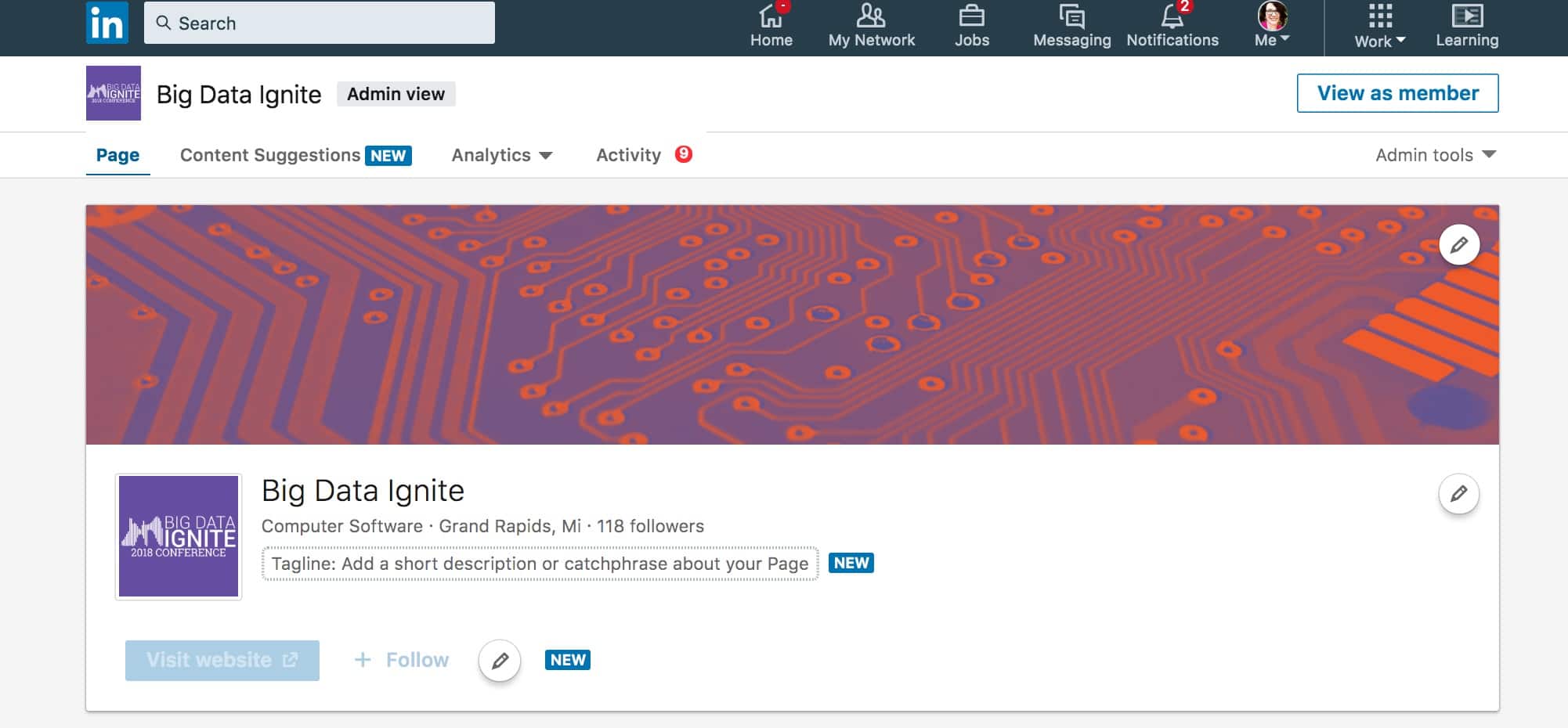Screen dimensions: 1568x728
Task: Open the Activity tab
Action: point(629,155)
